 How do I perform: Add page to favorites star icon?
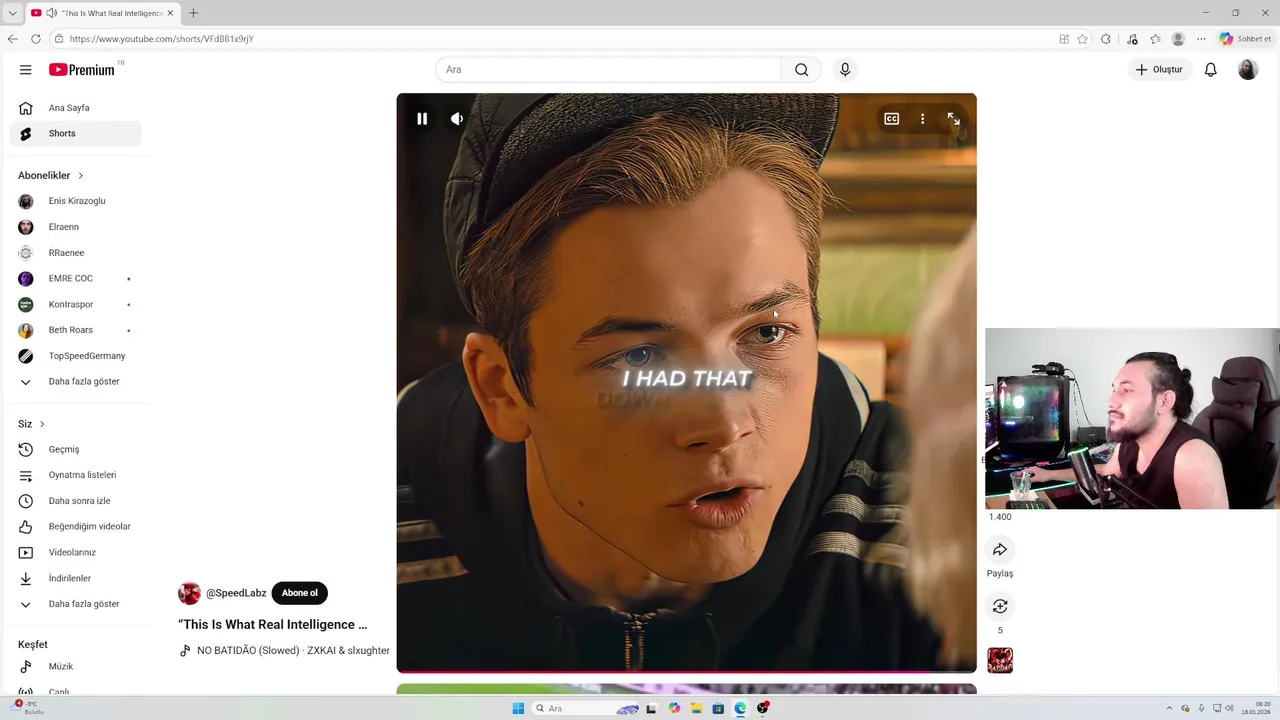pos(1082,39)
